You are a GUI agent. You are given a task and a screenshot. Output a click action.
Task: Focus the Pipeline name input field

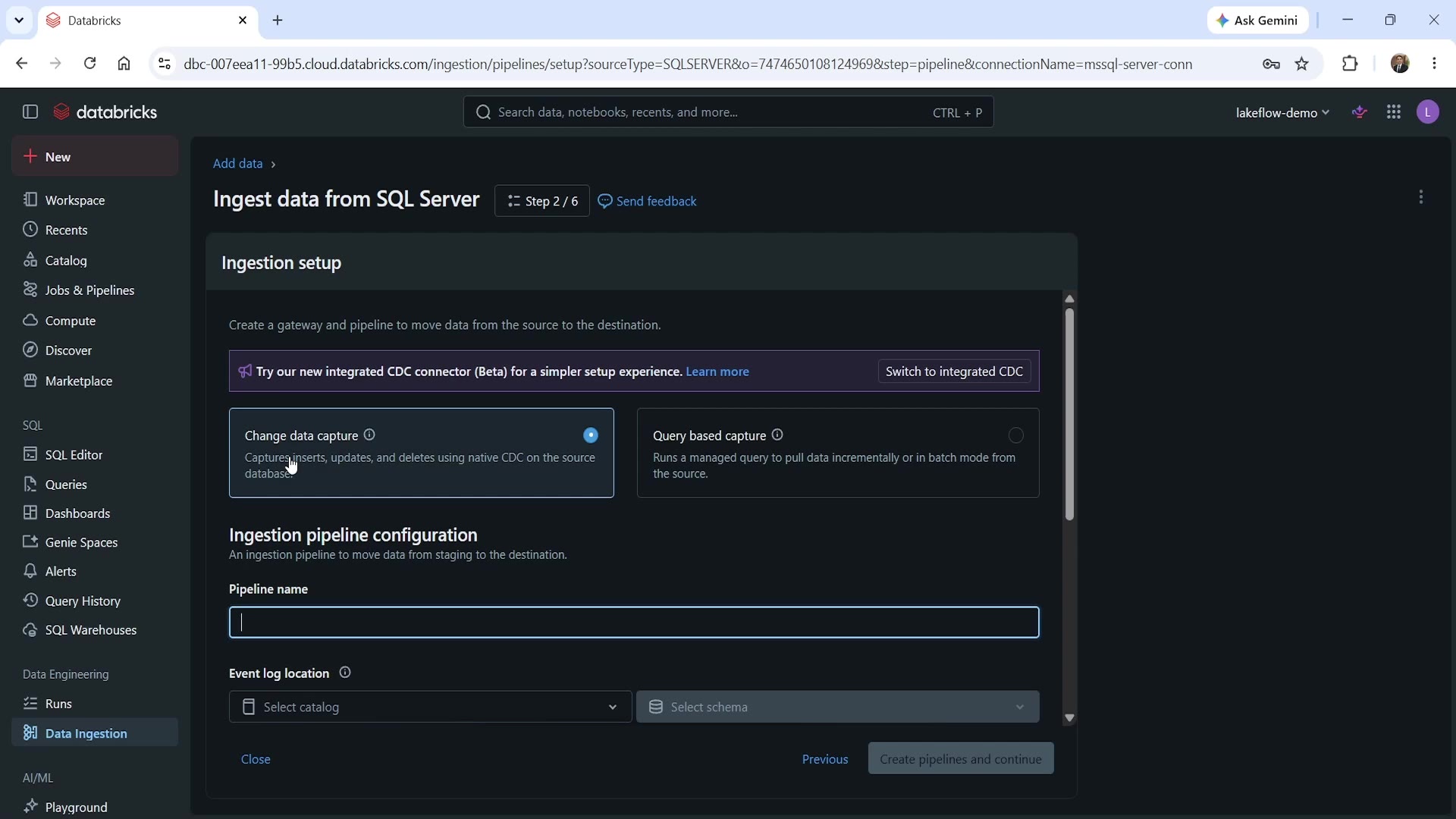[634, 623]
